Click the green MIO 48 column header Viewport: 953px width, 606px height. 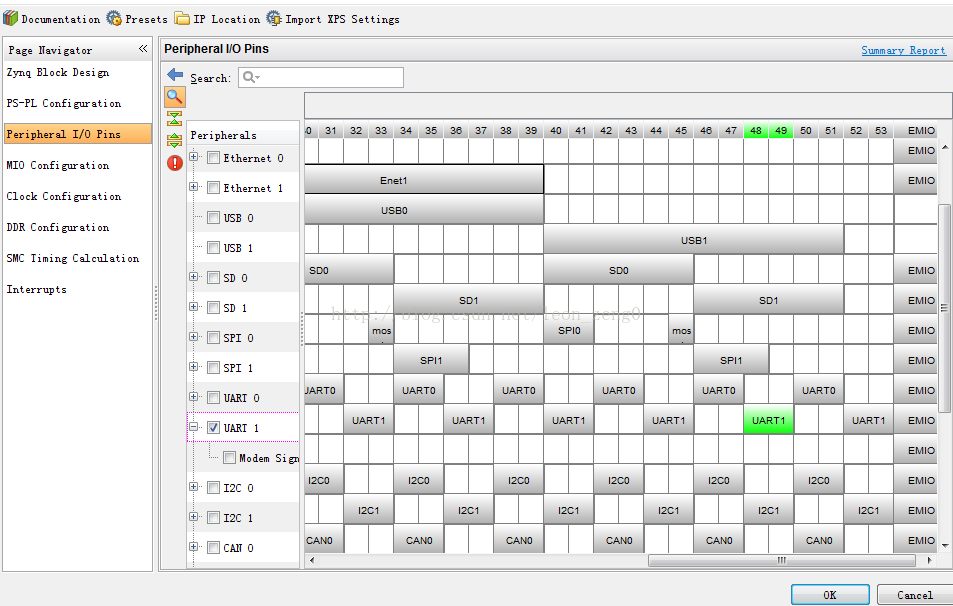click(755, 130)
